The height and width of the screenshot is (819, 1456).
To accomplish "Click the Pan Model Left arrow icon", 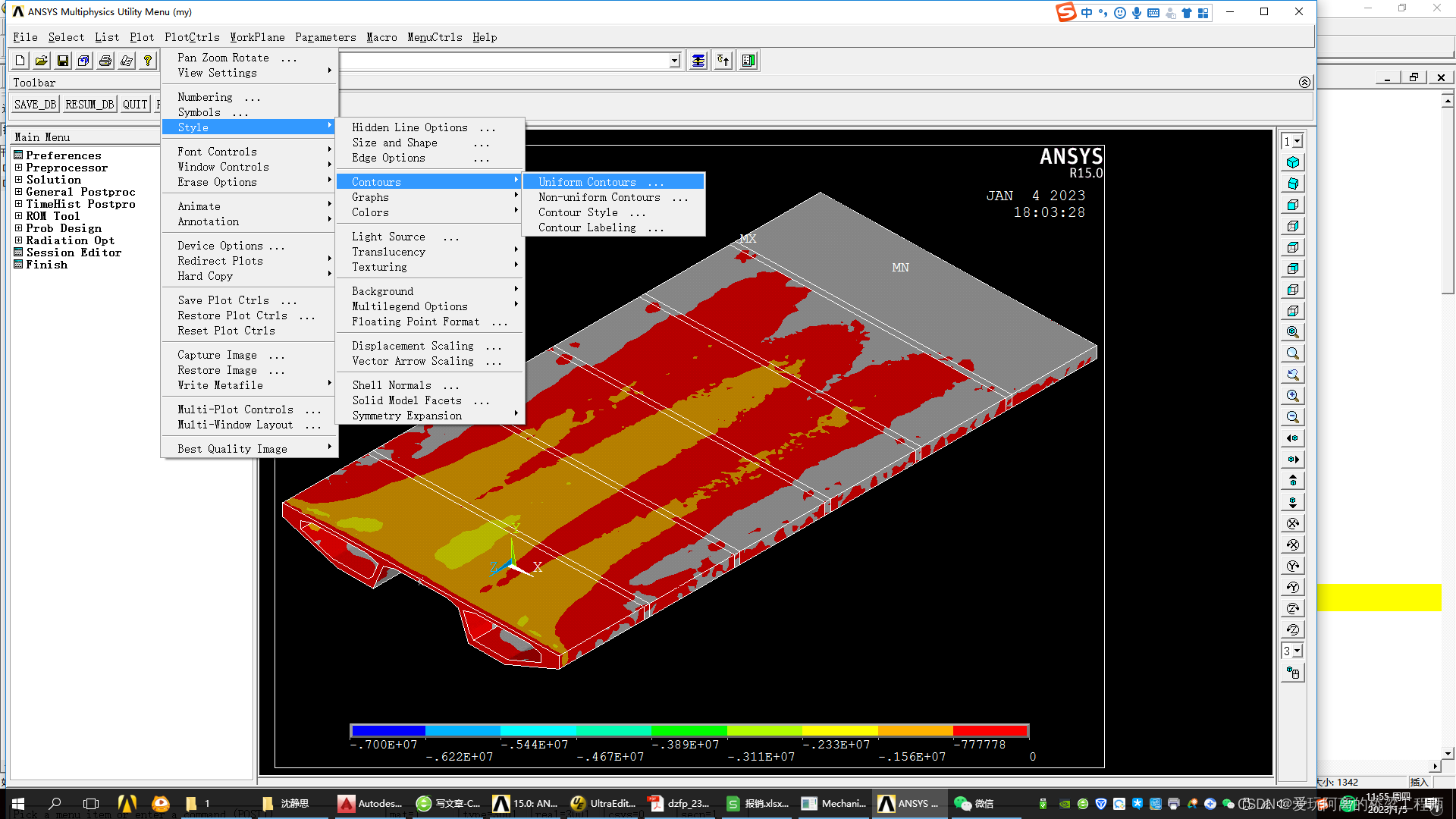I will click(1293, 438).
